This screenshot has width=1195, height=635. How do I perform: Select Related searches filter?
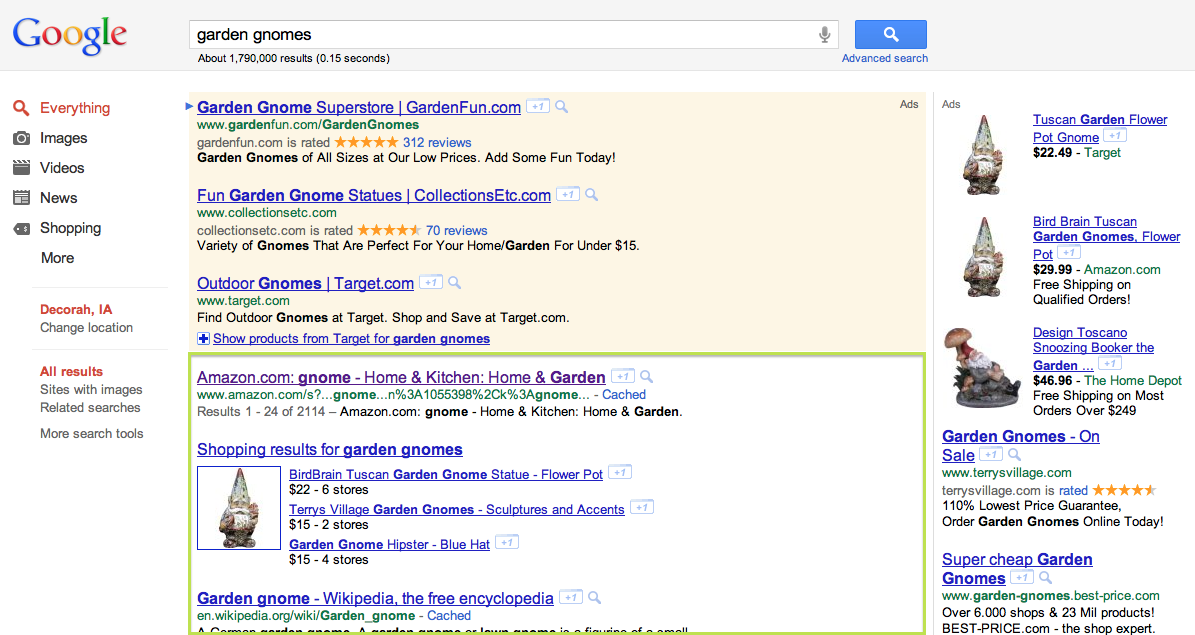[90, 408]
